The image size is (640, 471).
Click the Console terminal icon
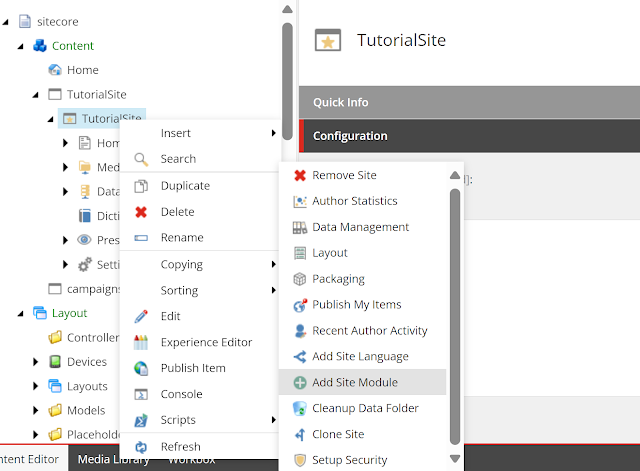pos(141,395)
